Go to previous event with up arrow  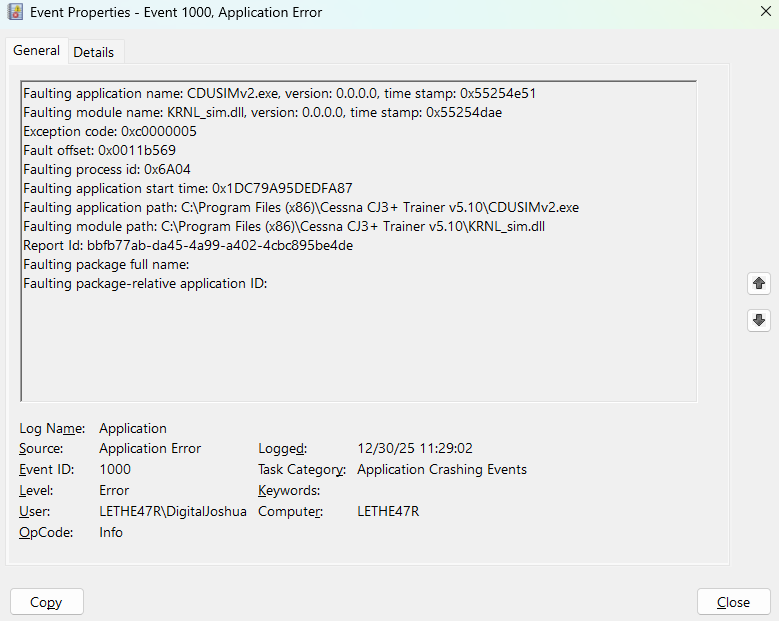pos(759,284)
